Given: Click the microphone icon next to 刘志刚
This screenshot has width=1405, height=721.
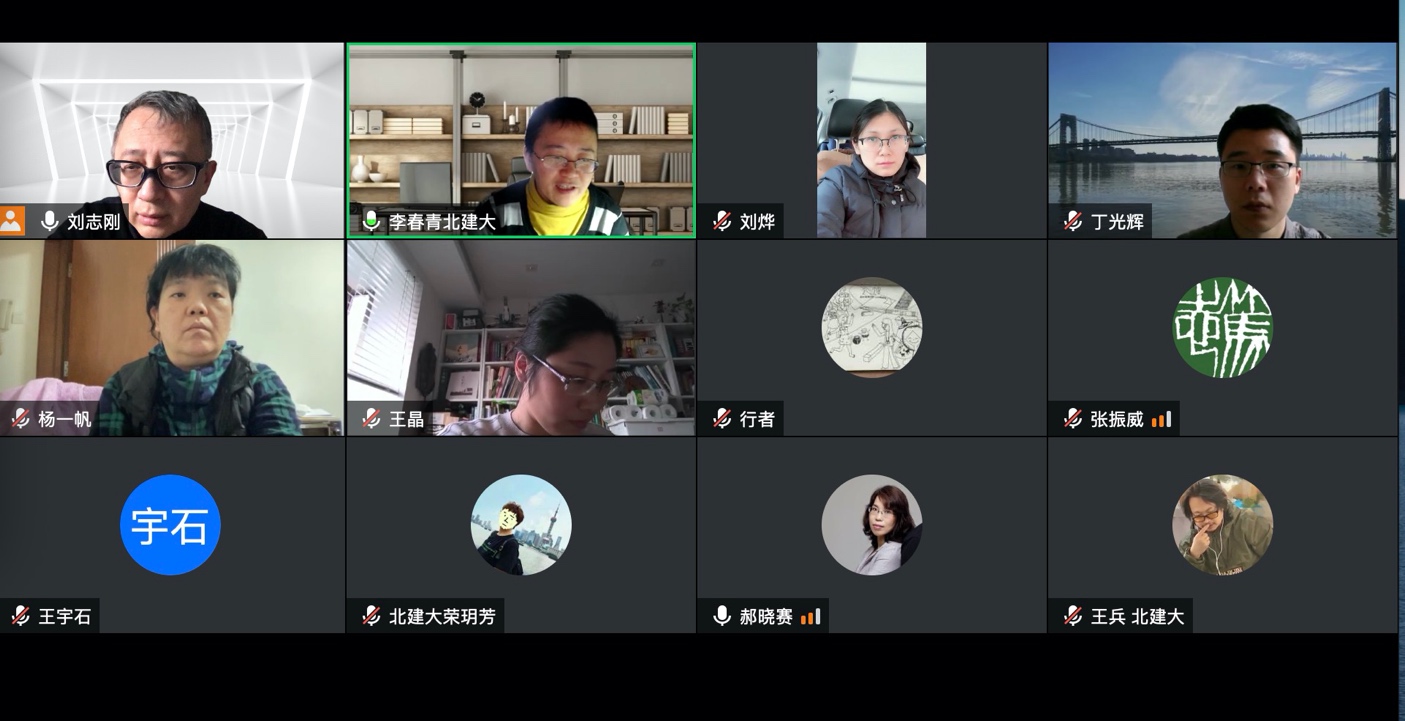Looking at the screenshot, I should pyautogui.click(x=49, y=221).
